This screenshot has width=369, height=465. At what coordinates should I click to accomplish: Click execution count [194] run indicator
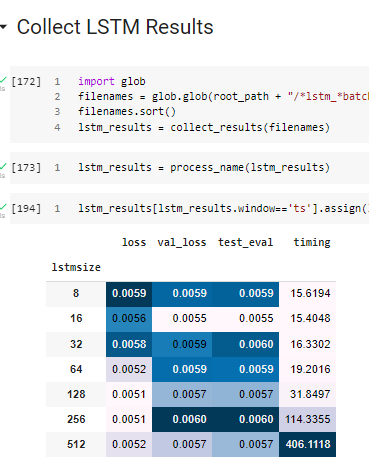click(x=26, y=208)
